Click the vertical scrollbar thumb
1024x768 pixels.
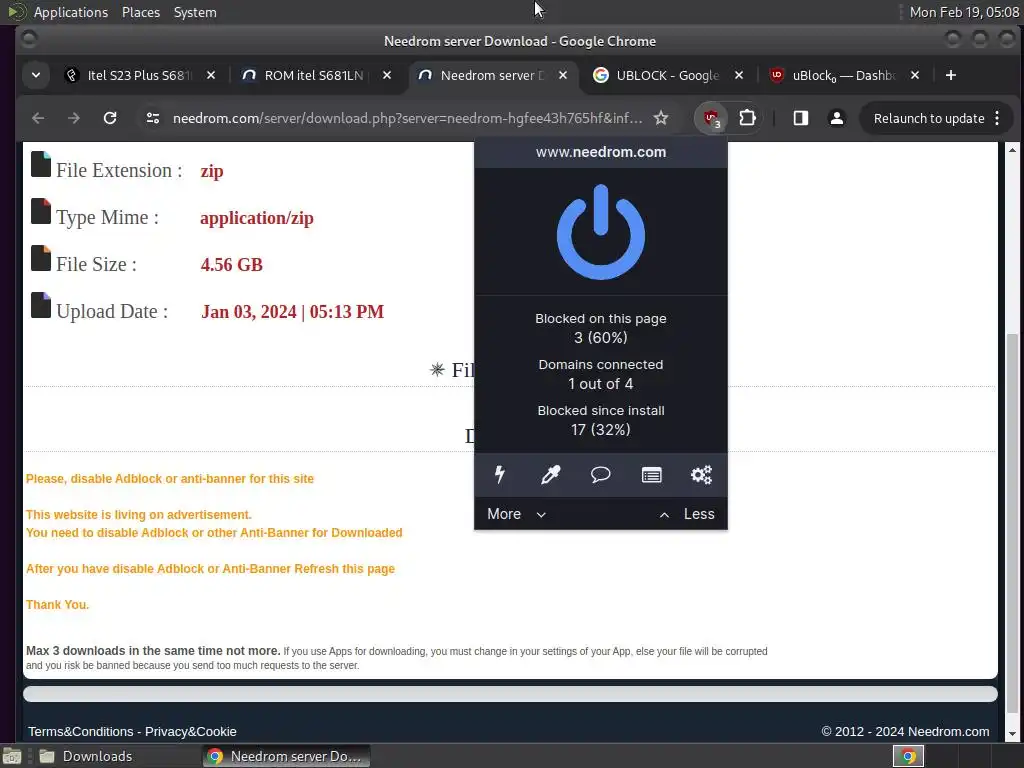click(1012, 523)
